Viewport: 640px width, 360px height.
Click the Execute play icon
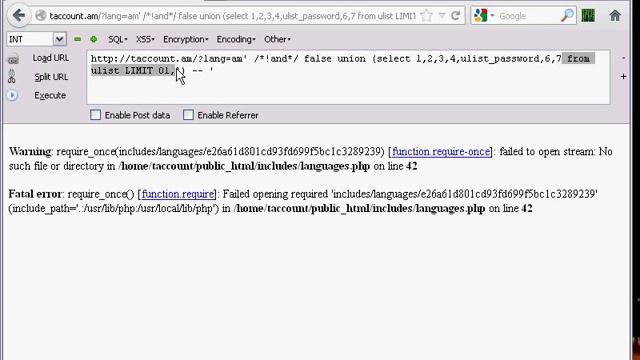12,95
